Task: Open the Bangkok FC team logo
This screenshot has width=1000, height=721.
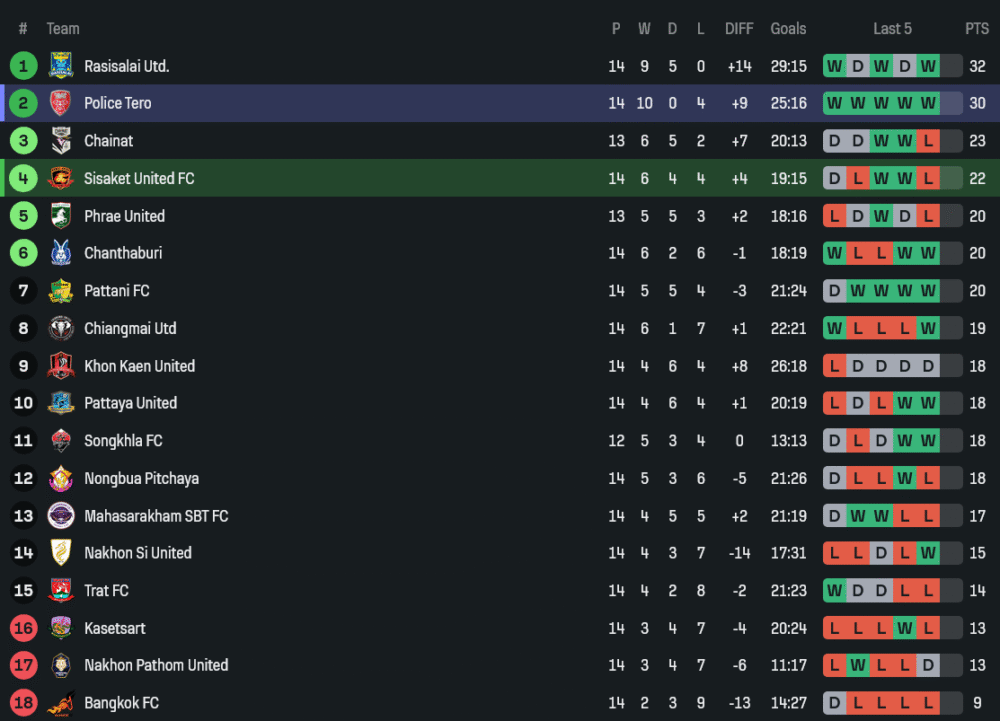Action: (61, 703)
